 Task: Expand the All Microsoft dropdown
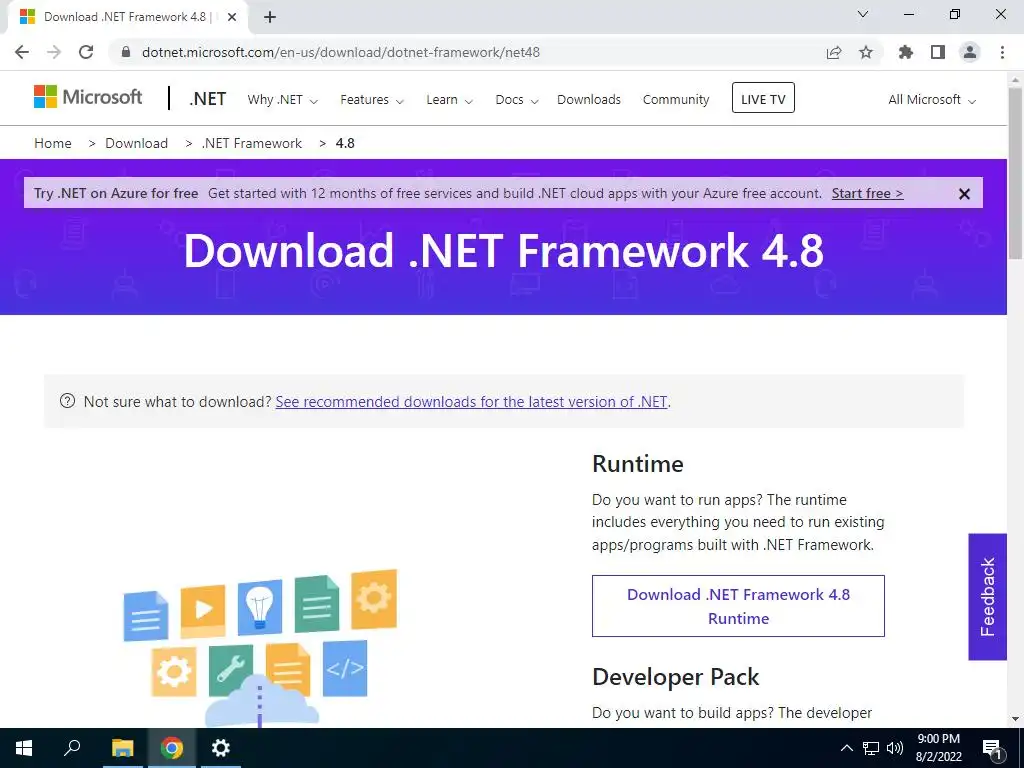coord(932,100)
